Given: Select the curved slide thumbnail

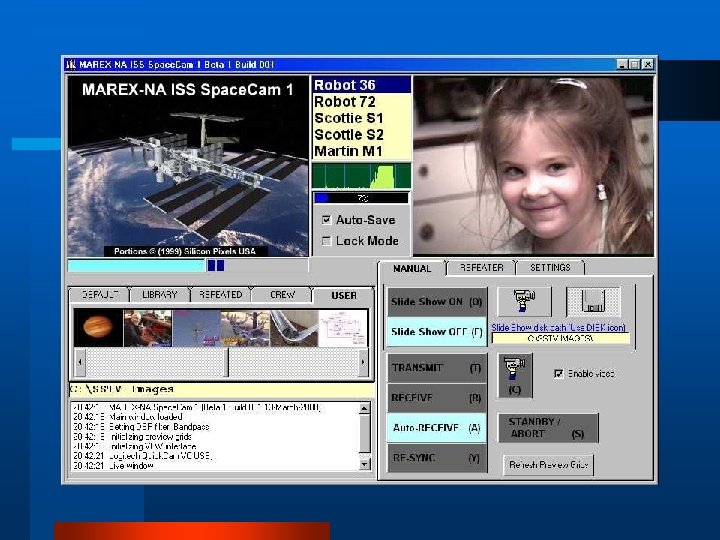Looking at the screenshot, I should pos(294,328).
